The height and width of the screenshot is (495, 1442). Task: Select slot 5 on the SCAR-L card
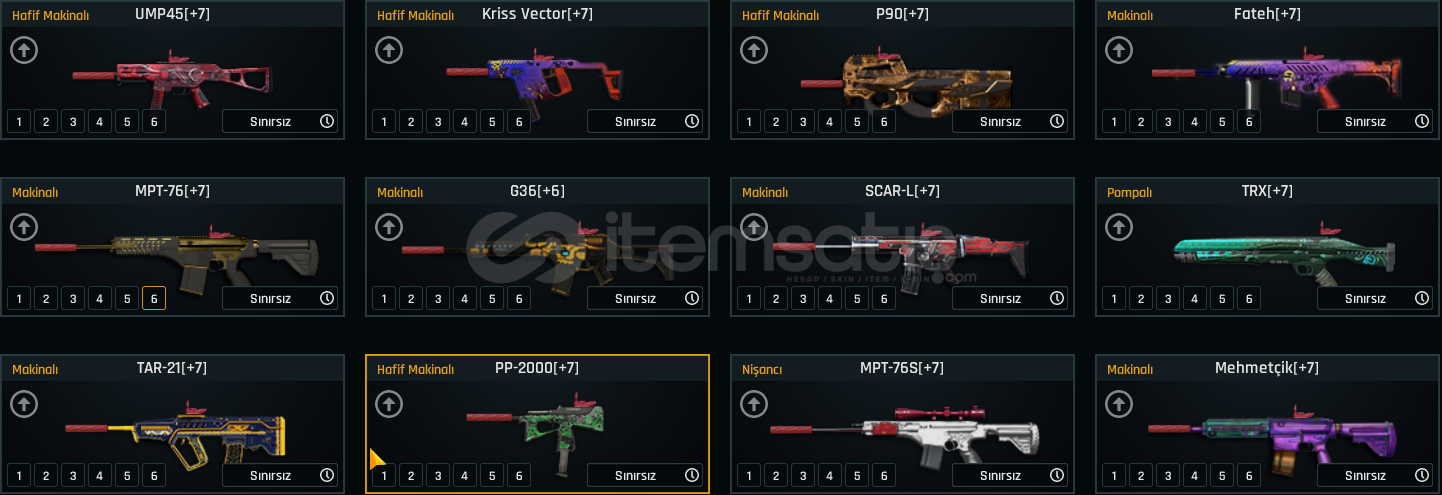[x=856, y=298]
